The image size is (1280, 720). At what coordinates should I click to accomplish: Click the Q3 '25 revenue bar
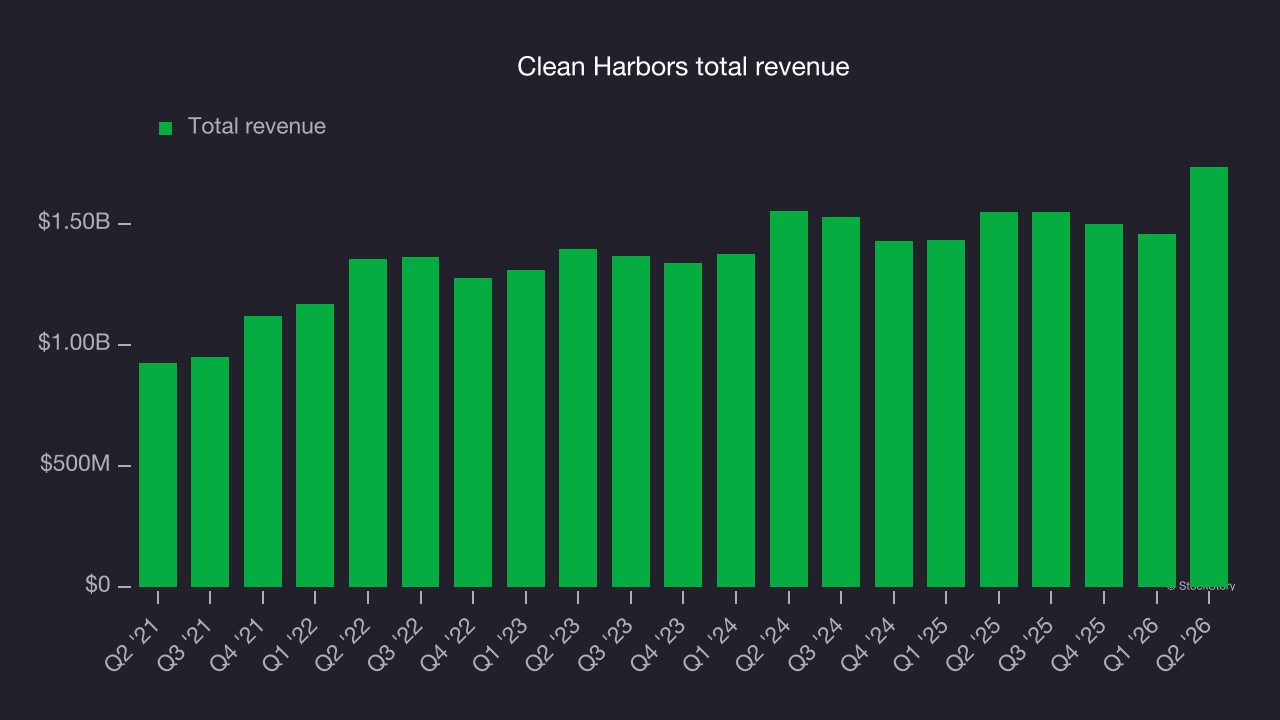[x=1051, y=399]
